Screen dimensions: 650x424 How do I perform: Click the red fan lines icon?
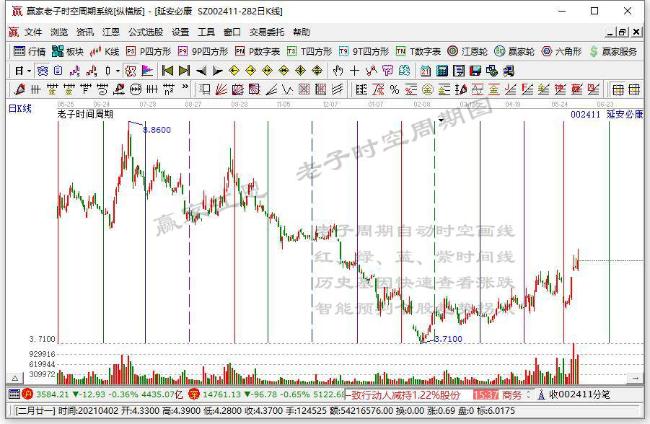pyautogui.click(x=221, y=89)
